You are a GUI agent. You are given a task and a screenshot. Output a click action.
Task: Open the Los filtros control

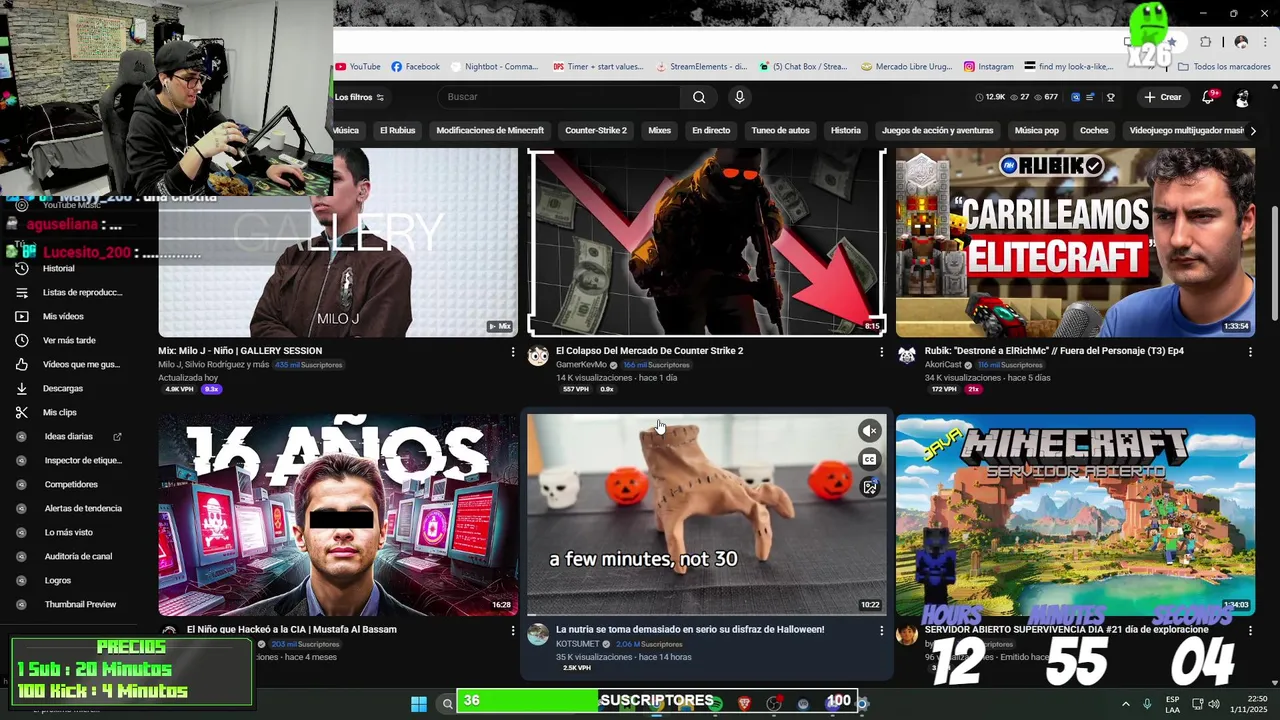(359, 97)
